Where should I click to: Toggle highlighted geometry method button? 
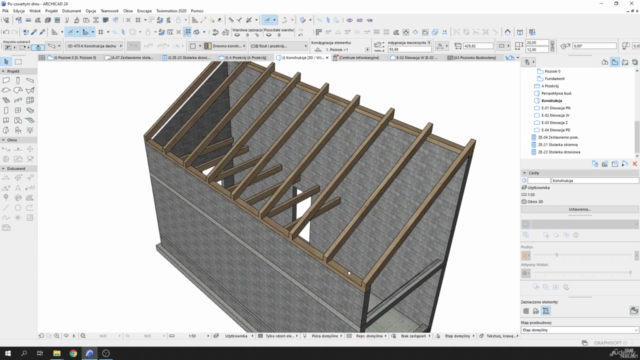point(38,47)
